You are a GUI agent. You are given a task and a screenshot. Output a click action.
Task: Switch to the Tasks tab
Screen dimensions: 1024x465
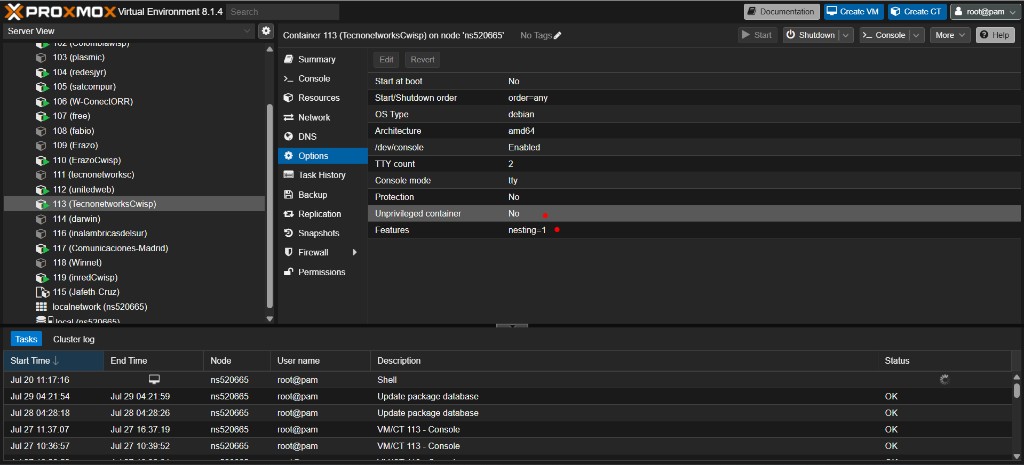coord(26,339)
